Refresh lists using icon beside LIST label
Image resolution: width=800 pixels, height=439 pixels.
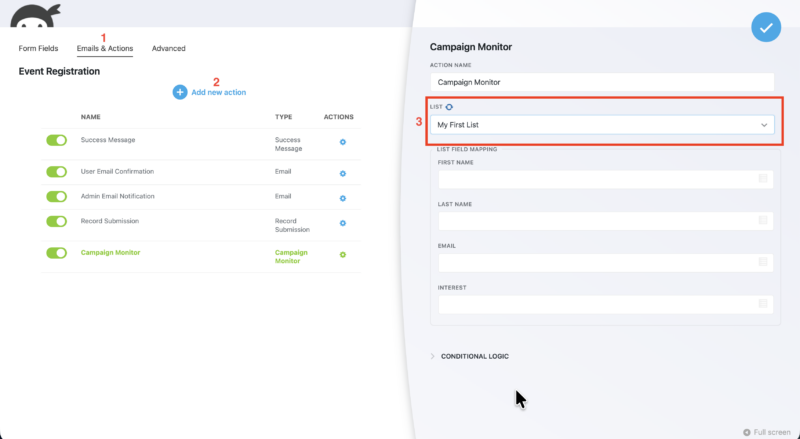click(x=449, y=107)
